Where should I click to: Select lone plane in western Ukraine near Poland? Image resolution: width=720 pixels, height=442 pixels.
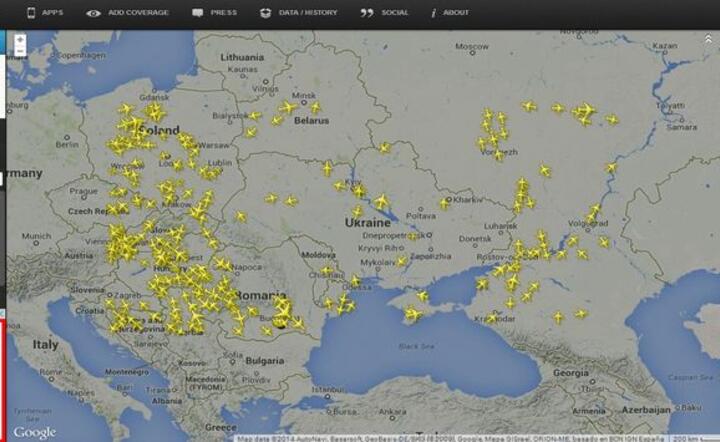tap(241, 217)
